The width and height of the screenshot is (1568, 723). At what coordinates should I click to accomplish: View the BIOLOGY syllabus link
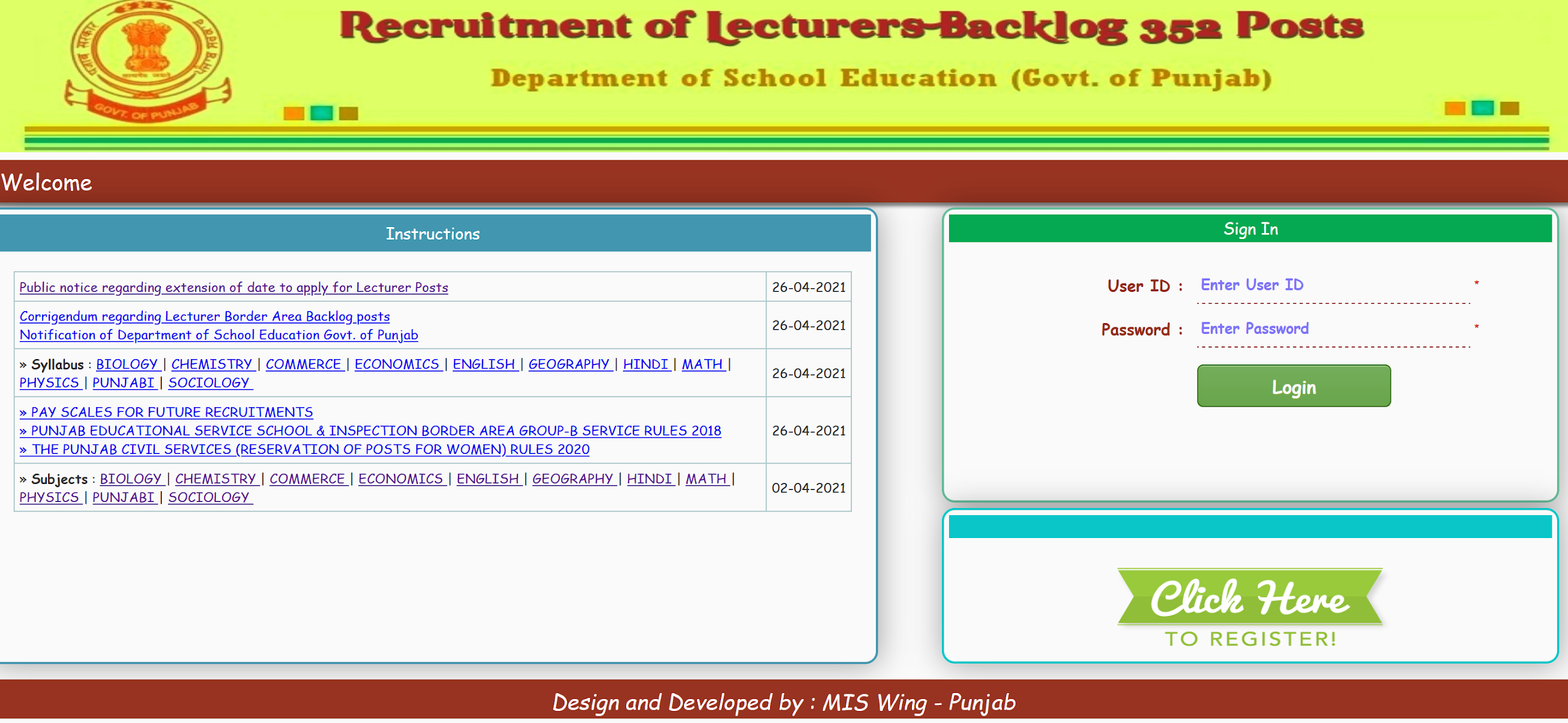click(127, 364)
